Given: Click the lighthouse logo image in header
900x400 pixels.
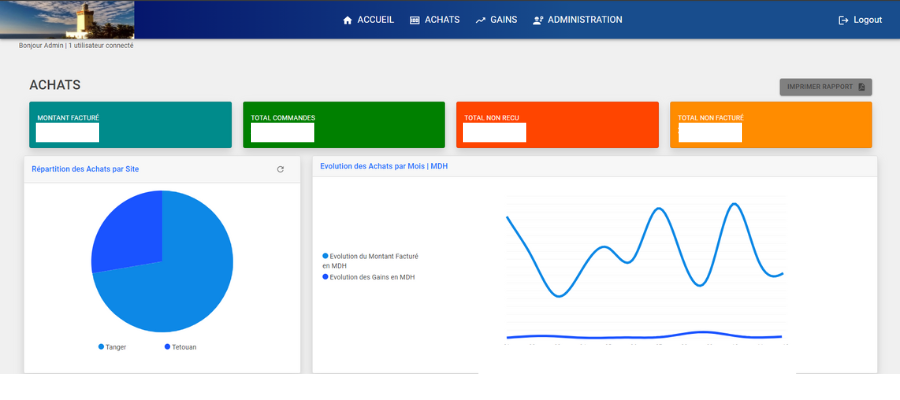Looking at the screenshot, I should pyautogui.click(x=67, y=20).
